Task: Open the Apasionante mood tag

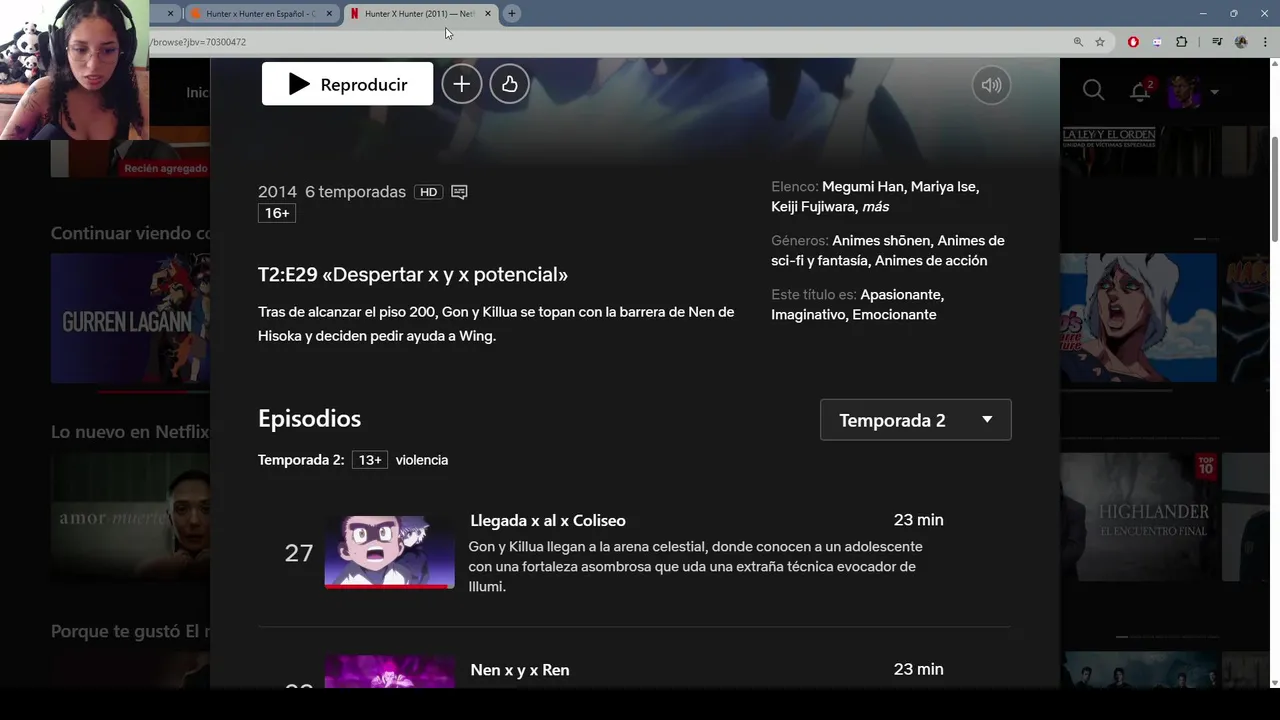Action: pos(901,295)
